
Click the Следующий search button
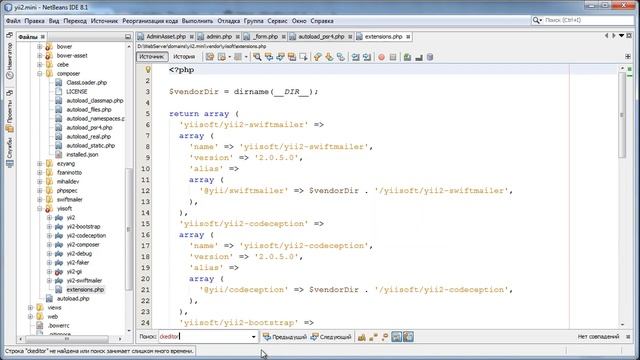click(331, 337)
